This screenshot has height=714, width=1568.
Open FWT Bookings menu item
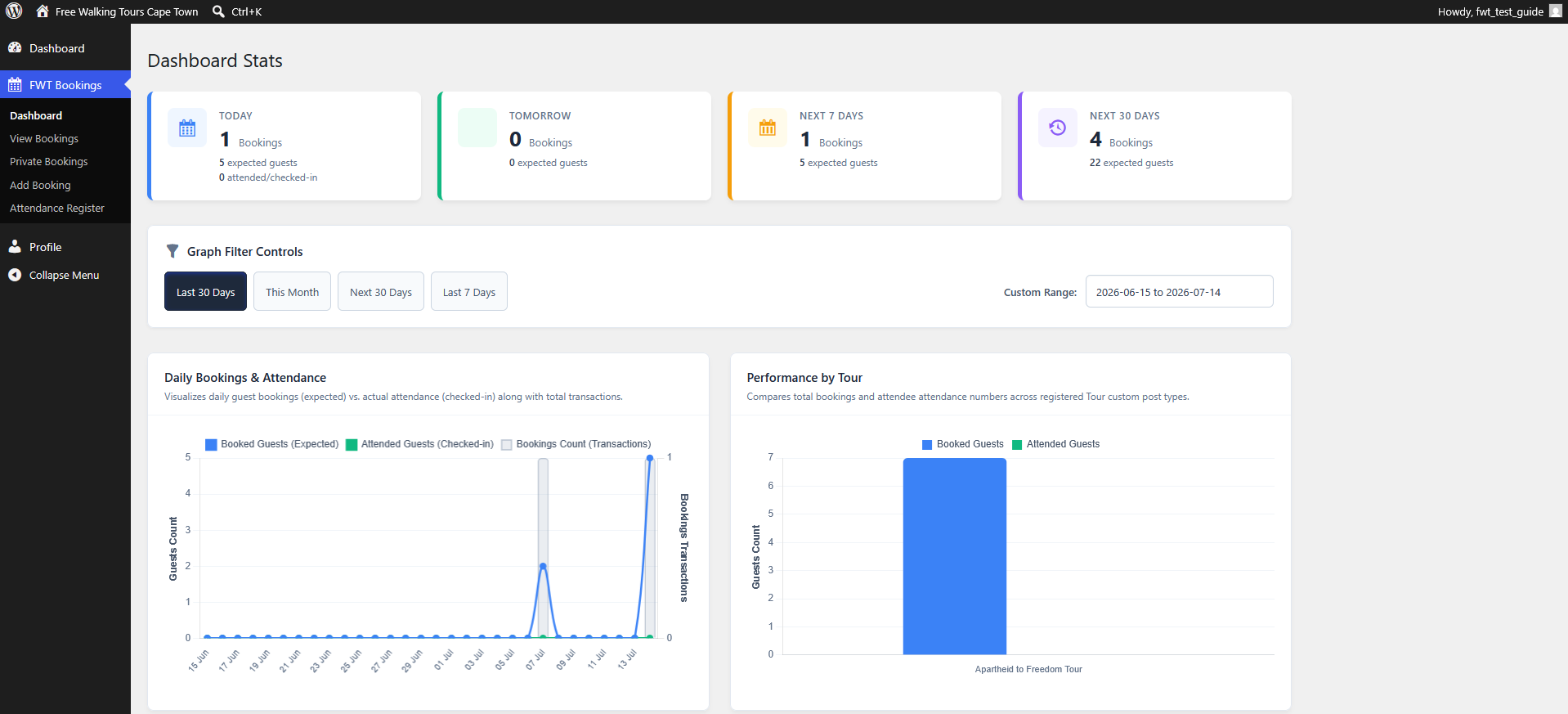[65, 85]
